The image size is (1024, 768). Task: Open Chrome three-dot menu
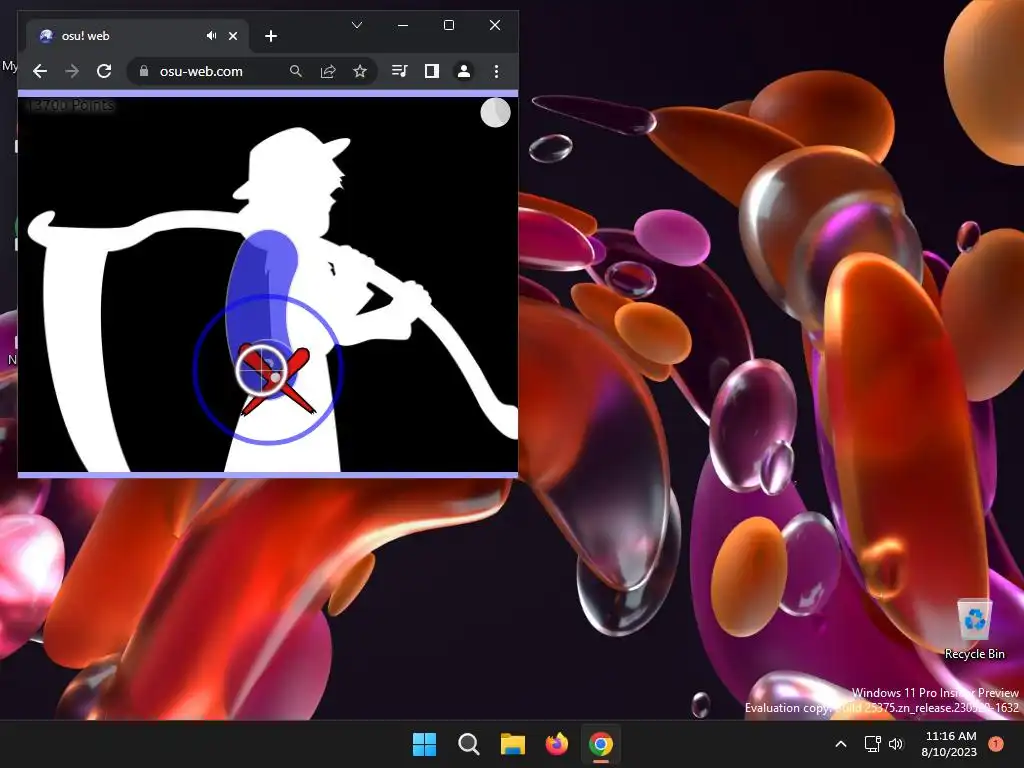[496, 71]
